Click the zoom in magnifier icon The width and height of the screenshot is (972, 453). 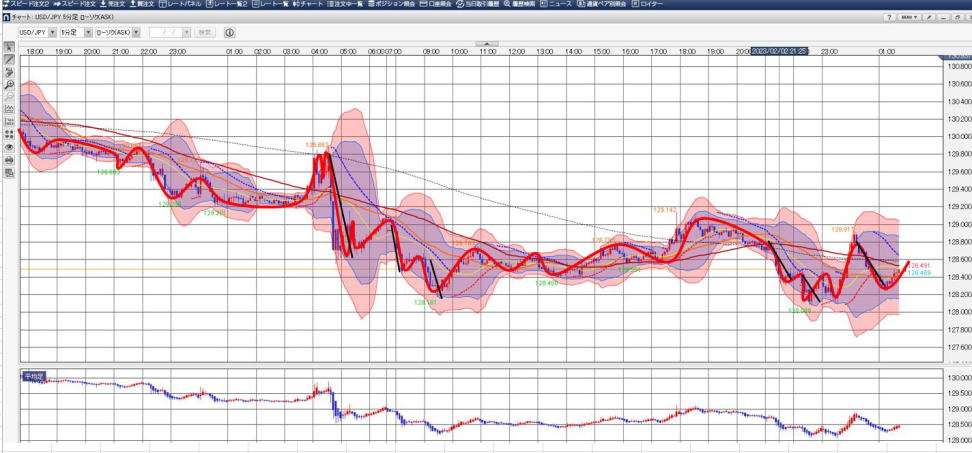click(x=9, y=85)
